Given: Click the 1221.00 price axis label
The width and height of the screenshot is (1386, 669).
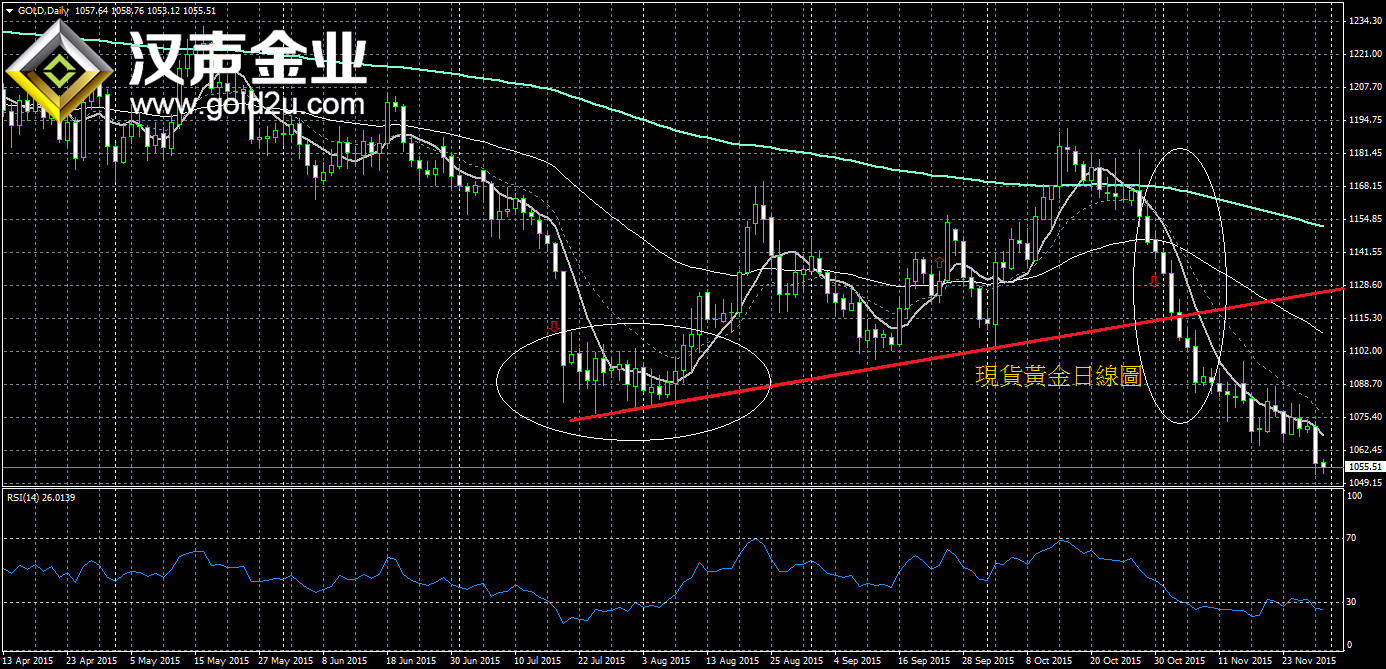Looking at the screenshot, I should pos(1365,54).
